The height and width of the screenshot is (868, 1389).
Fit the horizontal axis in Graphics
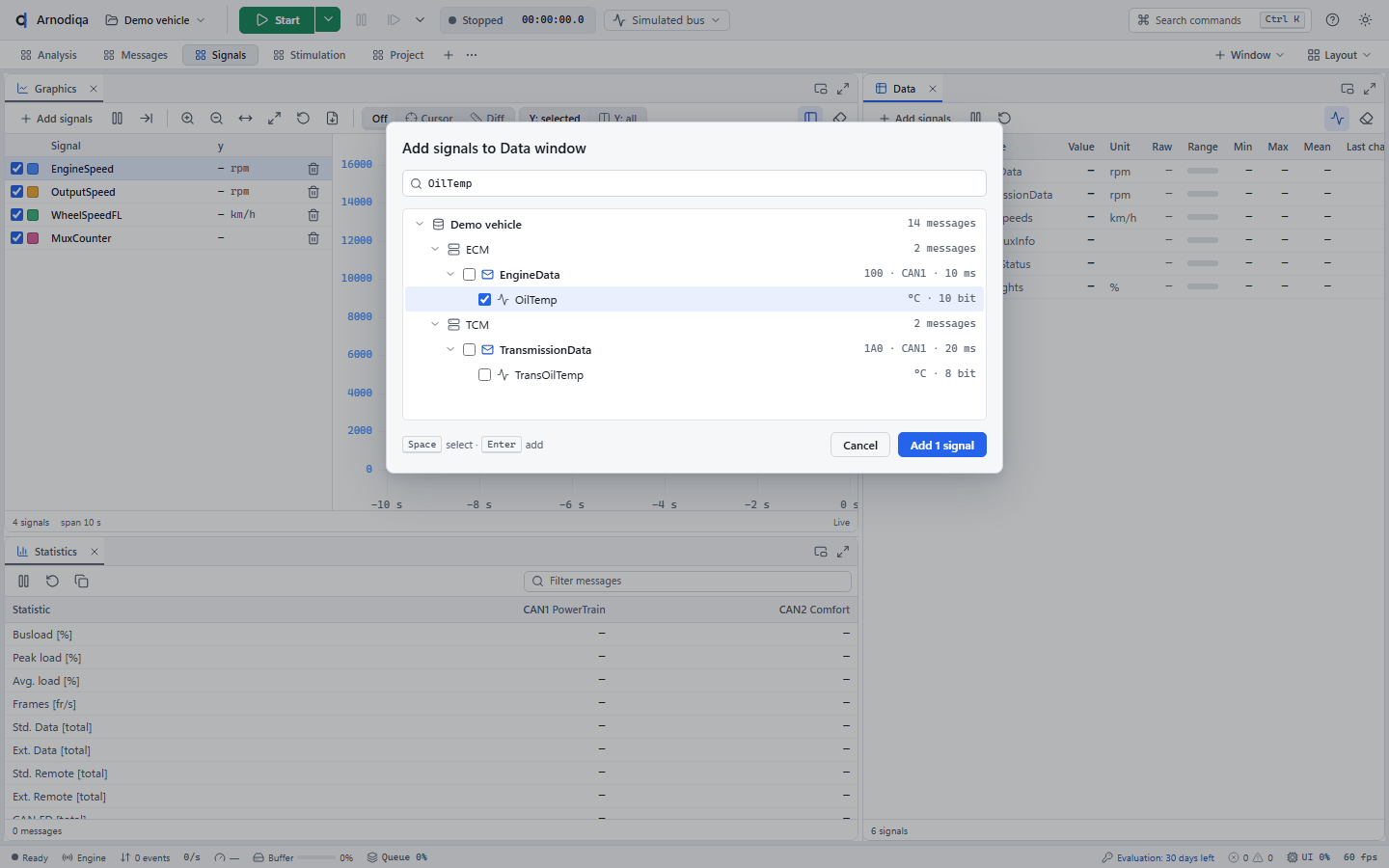[x=245, y=119]
